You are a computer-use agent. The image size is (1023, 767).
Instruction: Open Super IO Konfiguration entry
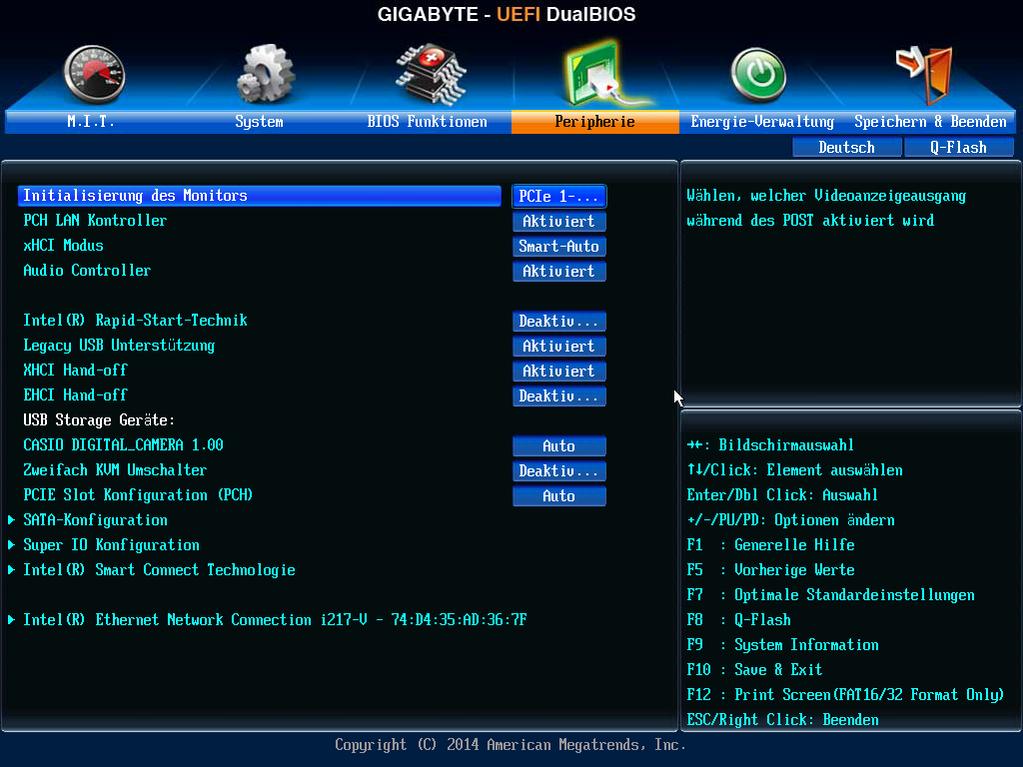(112, 545)
